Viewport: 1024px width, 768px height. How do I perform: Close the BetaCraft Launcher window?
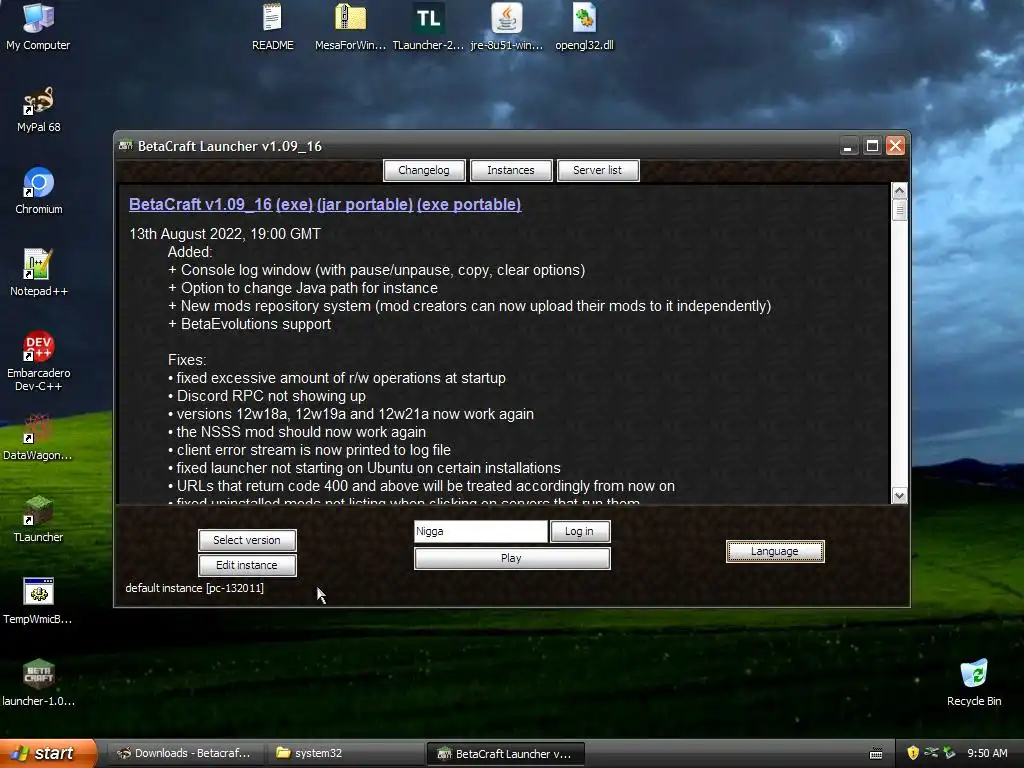tap(895, 146)
